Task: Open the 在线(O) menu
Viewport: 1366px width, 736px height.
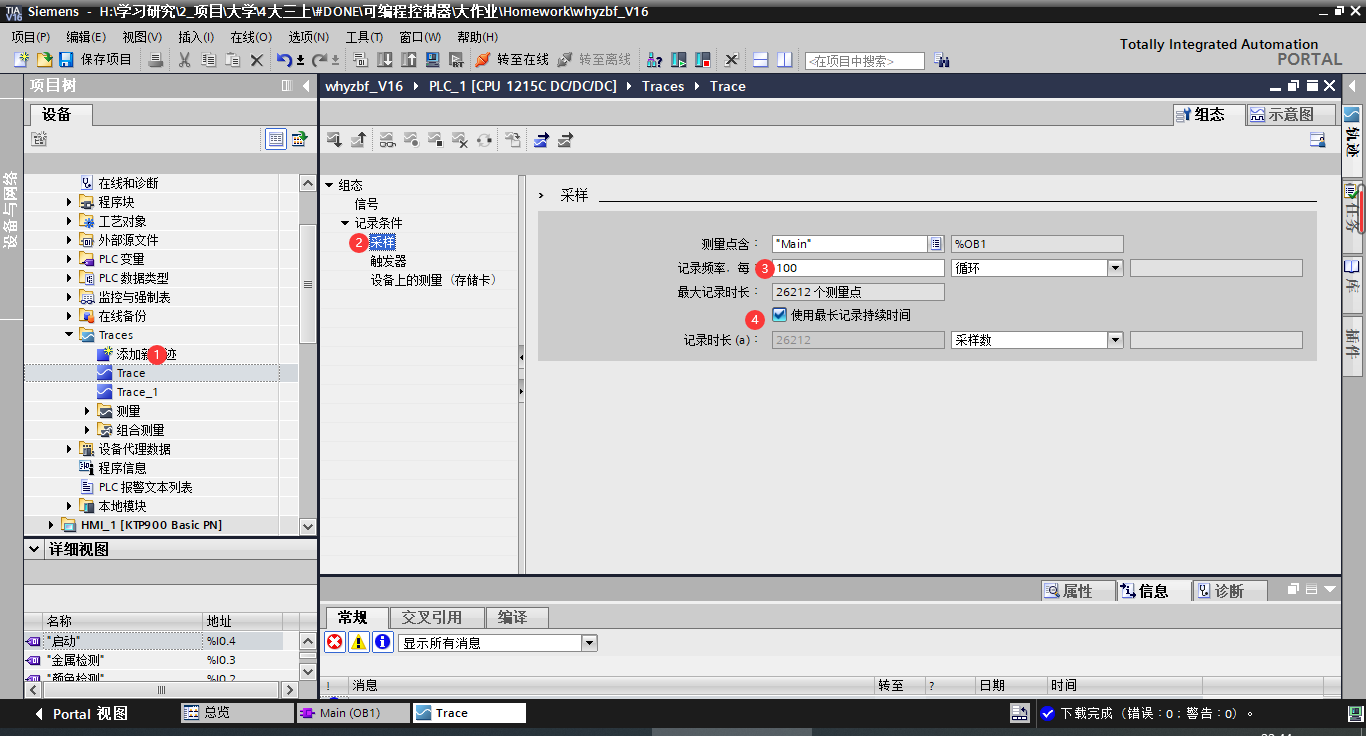Action: coord(251,37)
